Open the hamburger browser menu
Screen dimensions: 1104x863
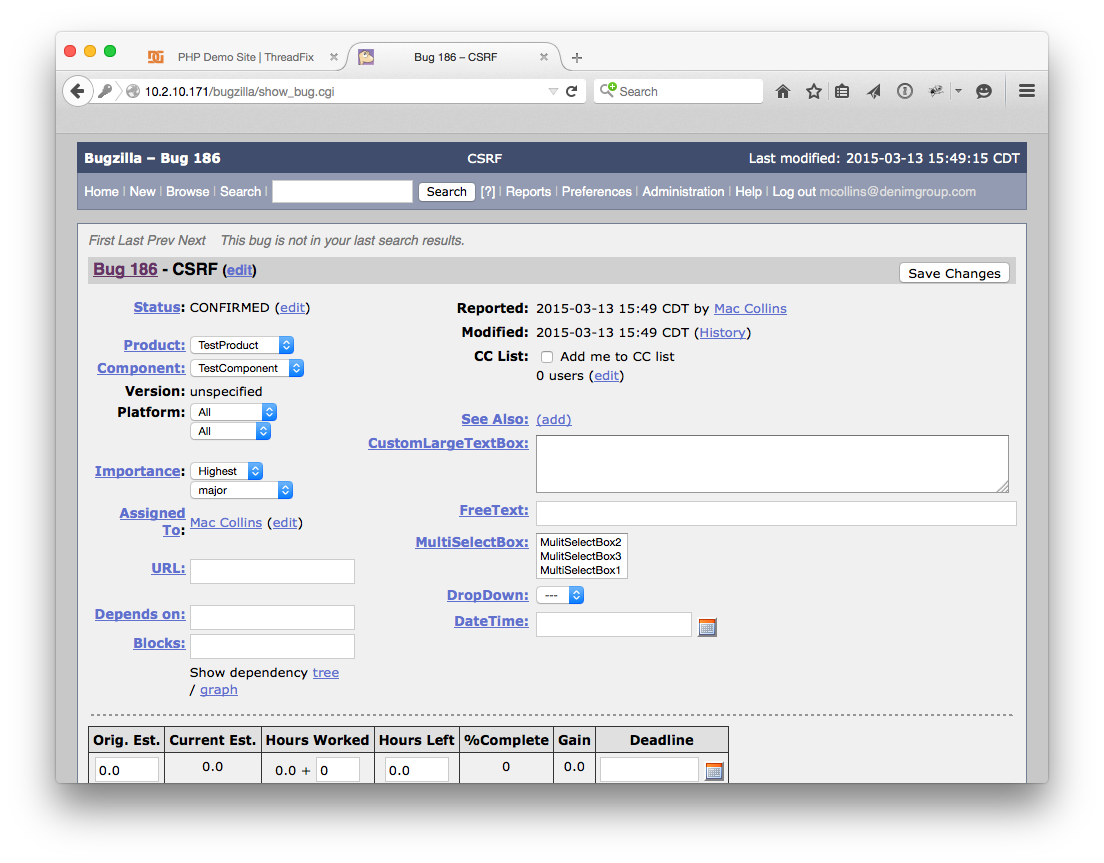pyautogui.click(x=1027, y=91)
